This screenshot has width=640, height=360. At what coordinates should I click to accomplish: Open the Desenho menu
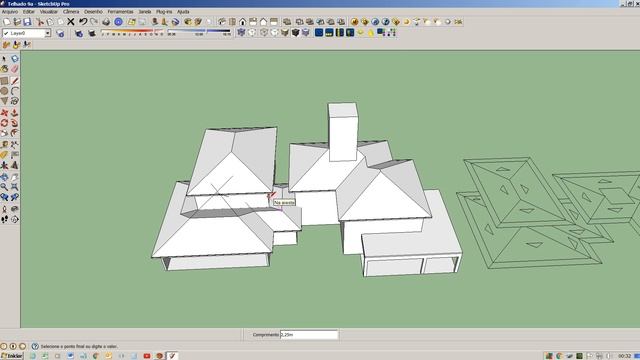93,12
